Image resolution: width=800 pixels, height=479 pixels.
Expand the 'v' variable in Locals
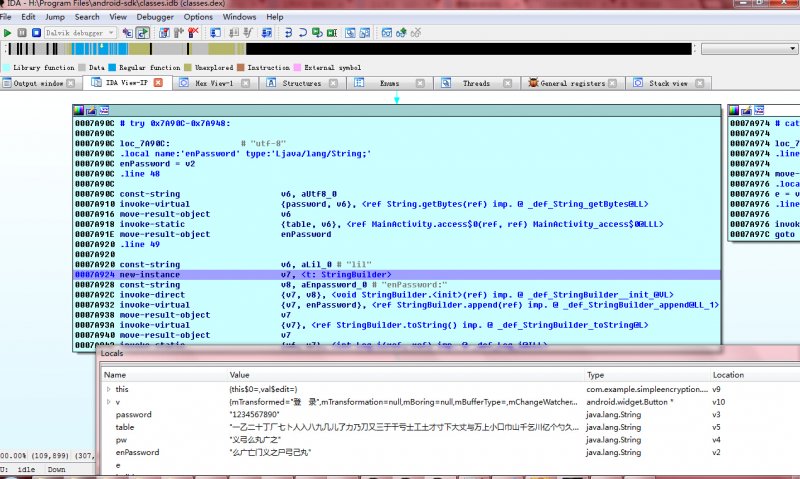pos(109,402)
